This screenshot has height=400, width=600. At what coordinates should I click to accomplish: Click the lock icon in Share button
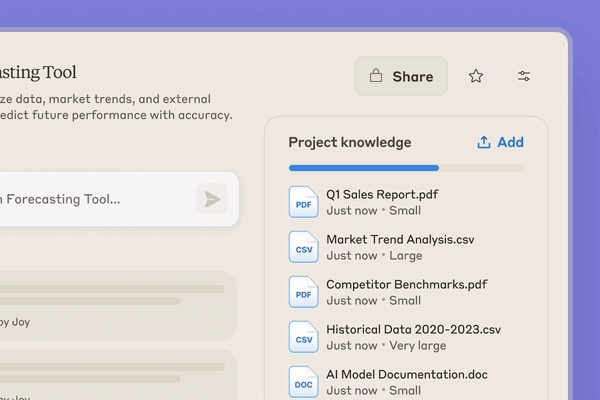376,76
